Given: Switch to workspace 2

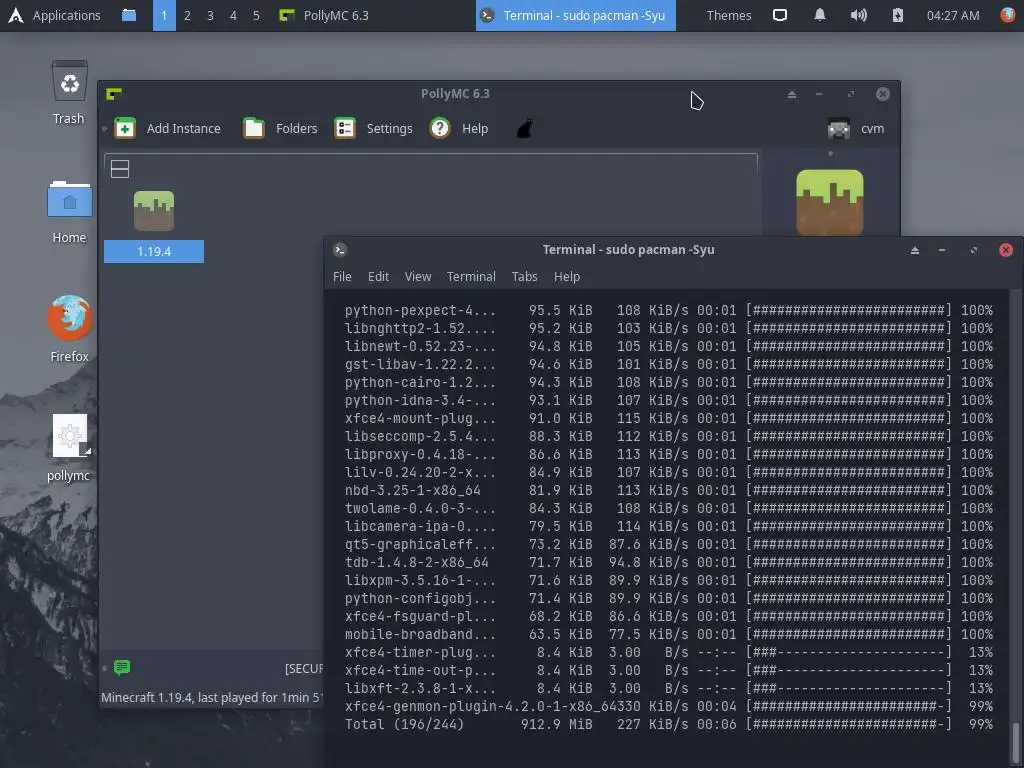Looking at the screenshot, I should 187,15.
